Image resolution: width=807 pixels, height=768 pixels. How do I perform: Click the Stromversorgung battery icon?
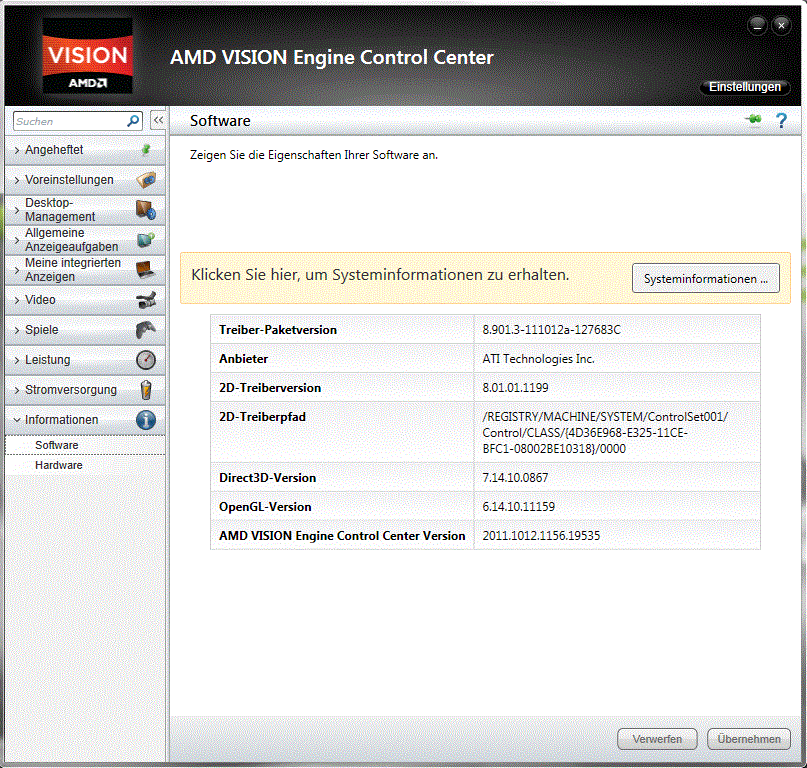click(x=146, y=390)
